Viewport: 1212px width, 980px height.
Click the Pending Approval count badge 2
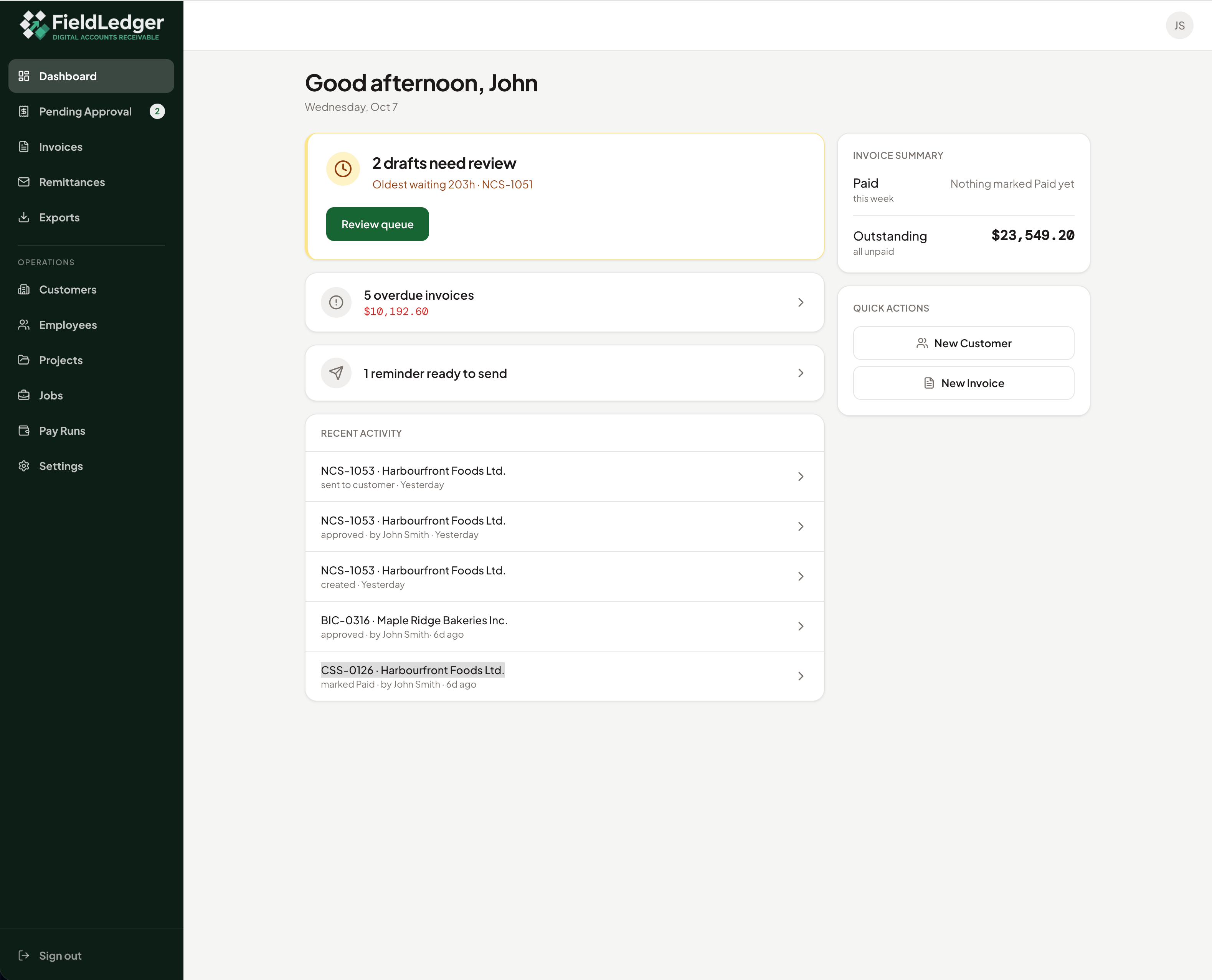157,111
